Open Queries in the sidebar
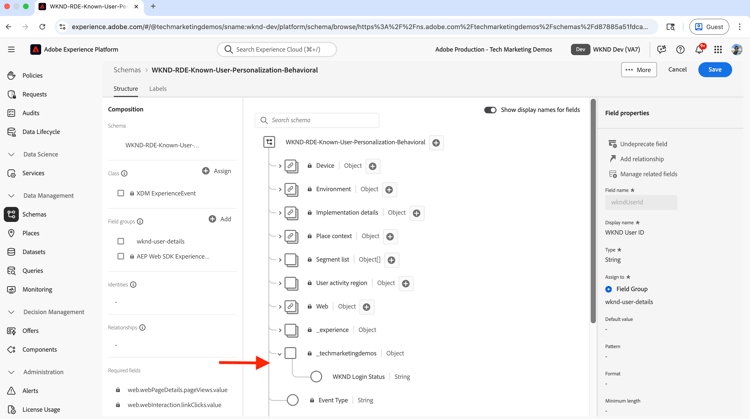 point(33,271)
